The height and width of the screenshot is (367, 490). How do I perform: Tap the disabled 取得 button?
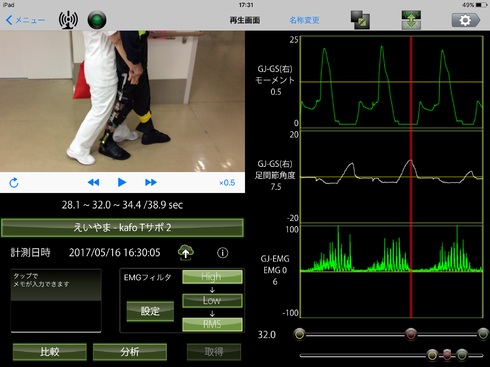point(214,352)
